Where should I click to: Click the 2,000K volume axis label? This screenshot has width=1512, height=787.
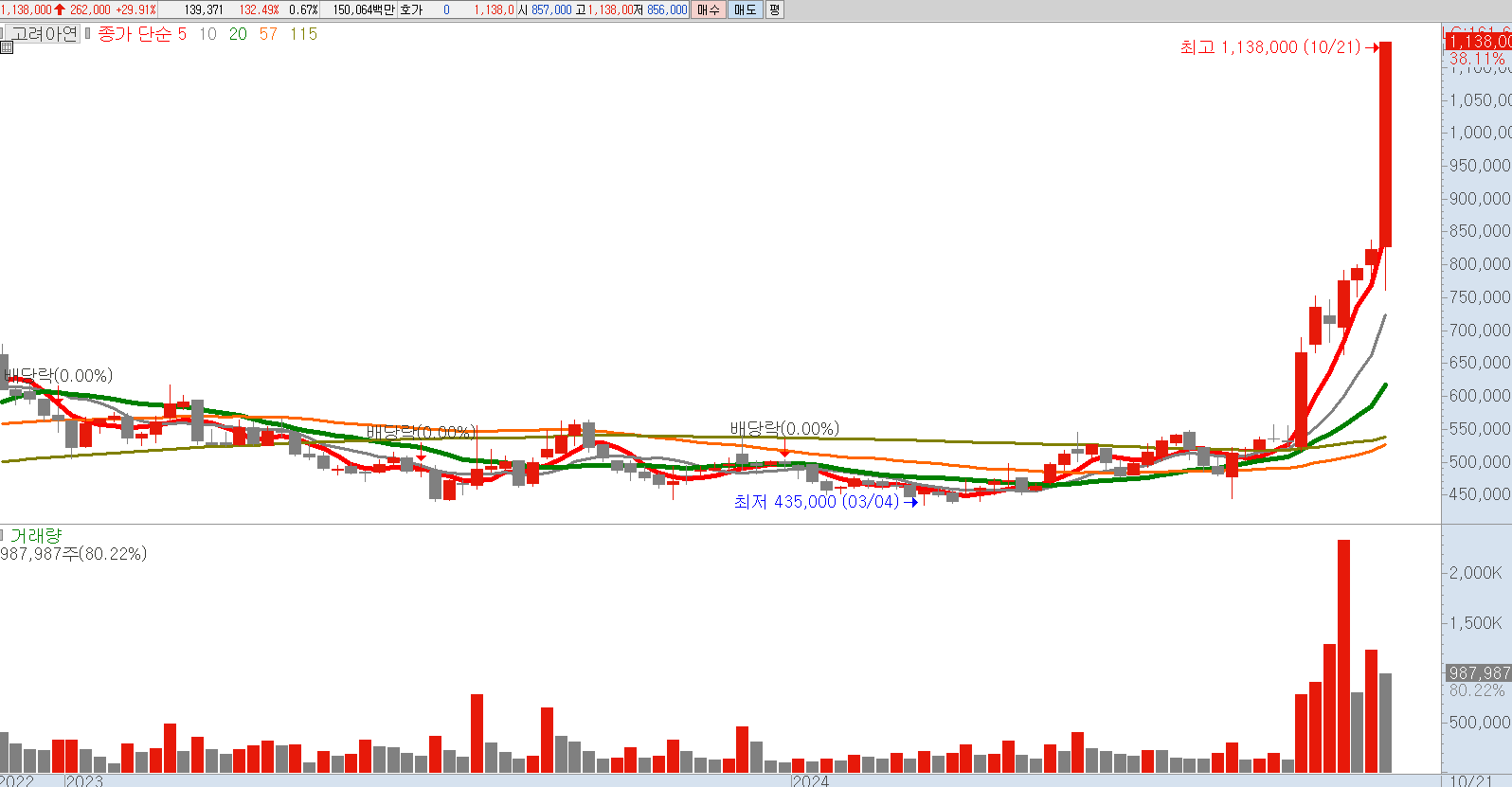point(1476,573)
